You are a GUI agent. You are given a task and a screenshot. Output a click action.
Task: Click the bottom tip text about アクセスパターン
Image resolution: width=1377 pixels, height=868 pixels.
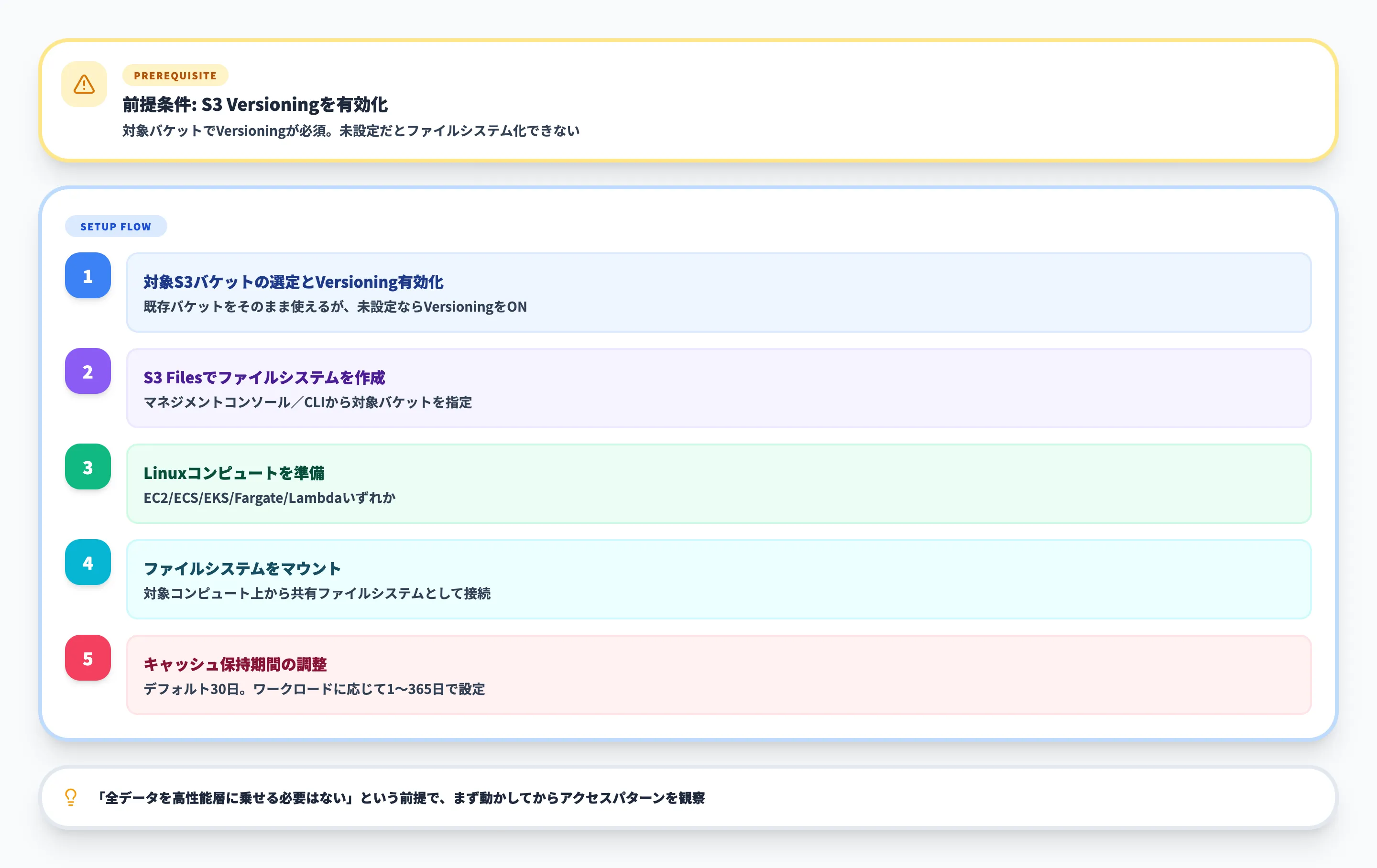[x=402, y=797]
